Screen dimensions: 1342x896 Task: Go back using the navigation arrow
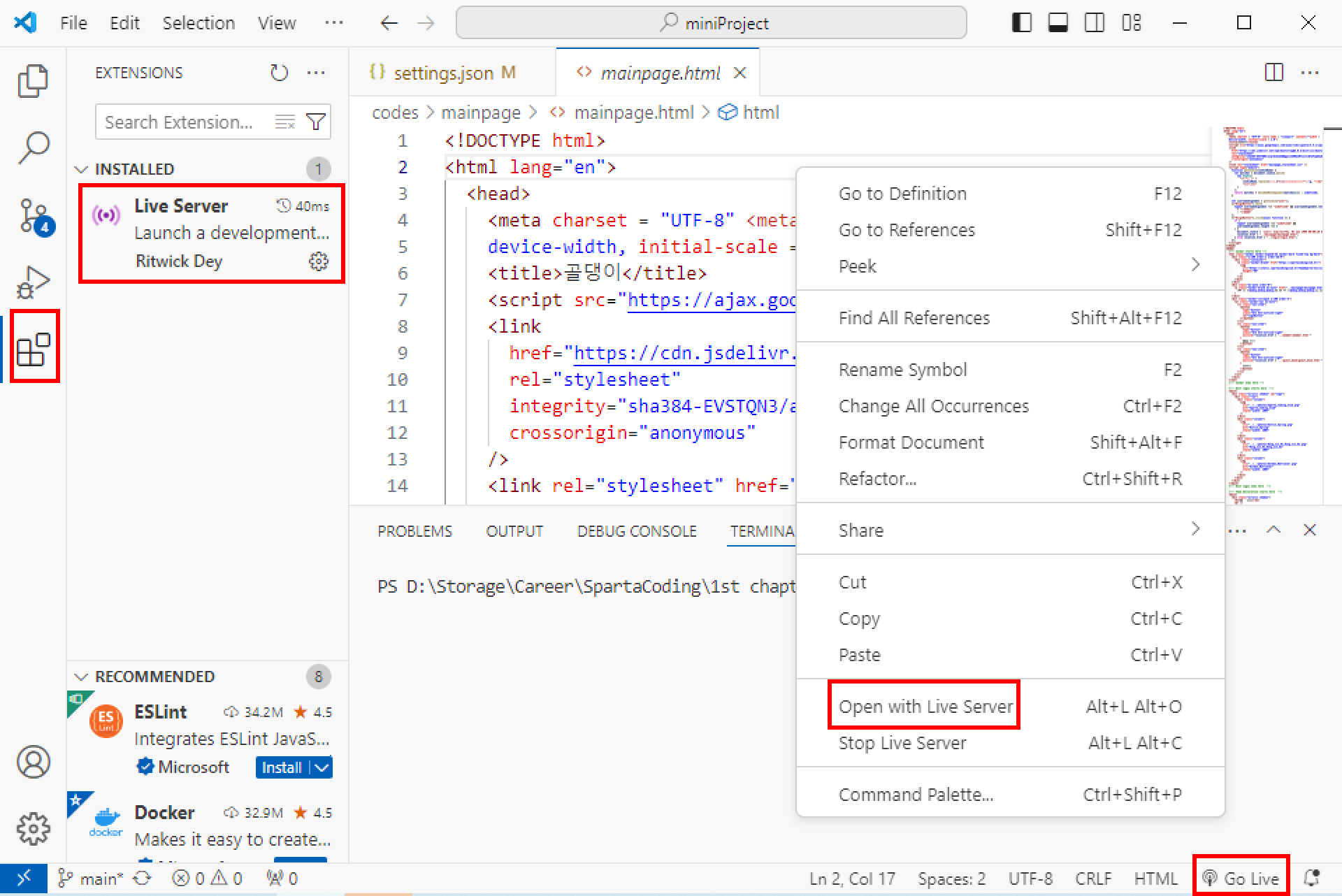389,23
